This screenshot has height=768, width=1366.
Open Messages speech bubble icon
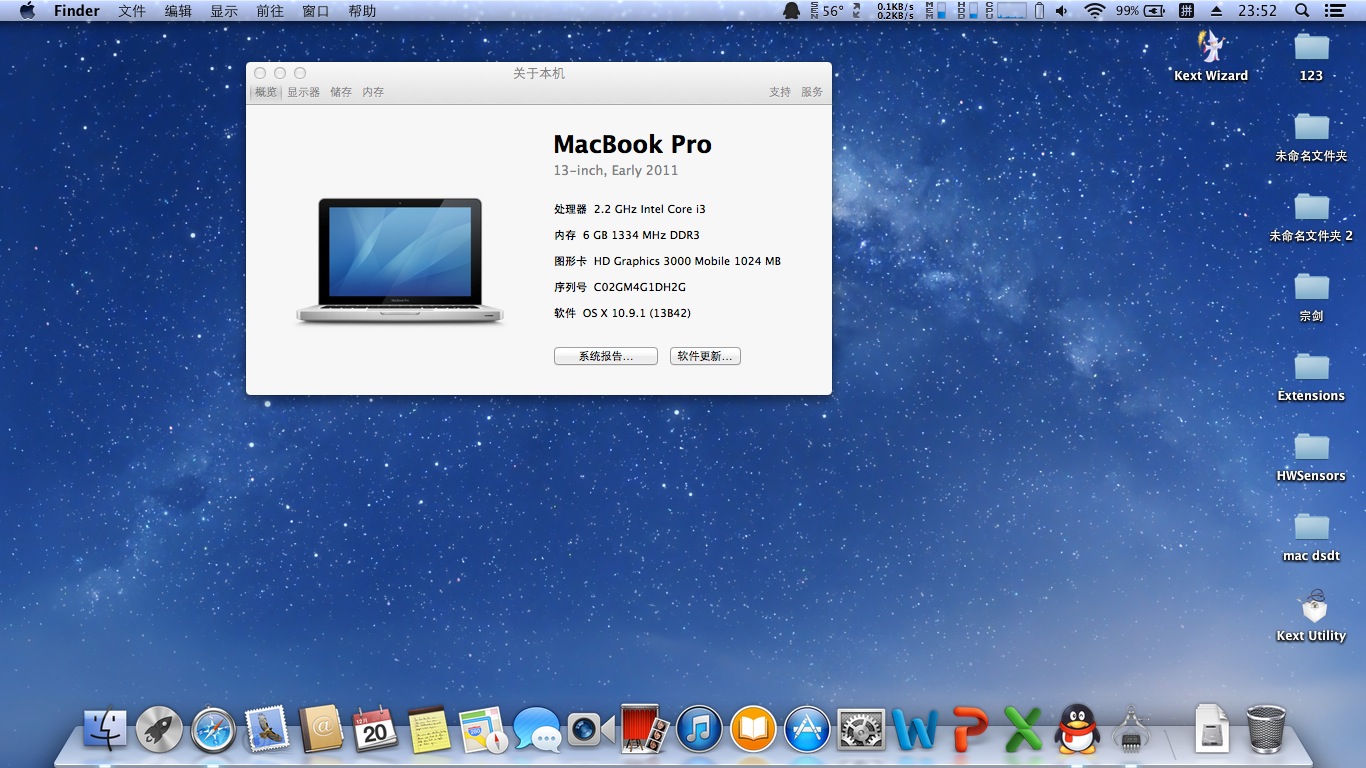[538, 729]
